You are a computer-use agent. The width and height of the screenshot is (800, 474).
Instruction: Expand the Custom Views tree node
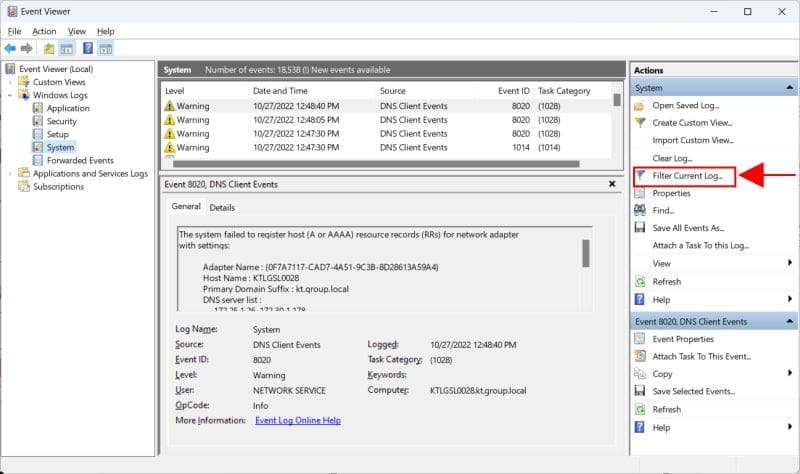click(11, 82)
